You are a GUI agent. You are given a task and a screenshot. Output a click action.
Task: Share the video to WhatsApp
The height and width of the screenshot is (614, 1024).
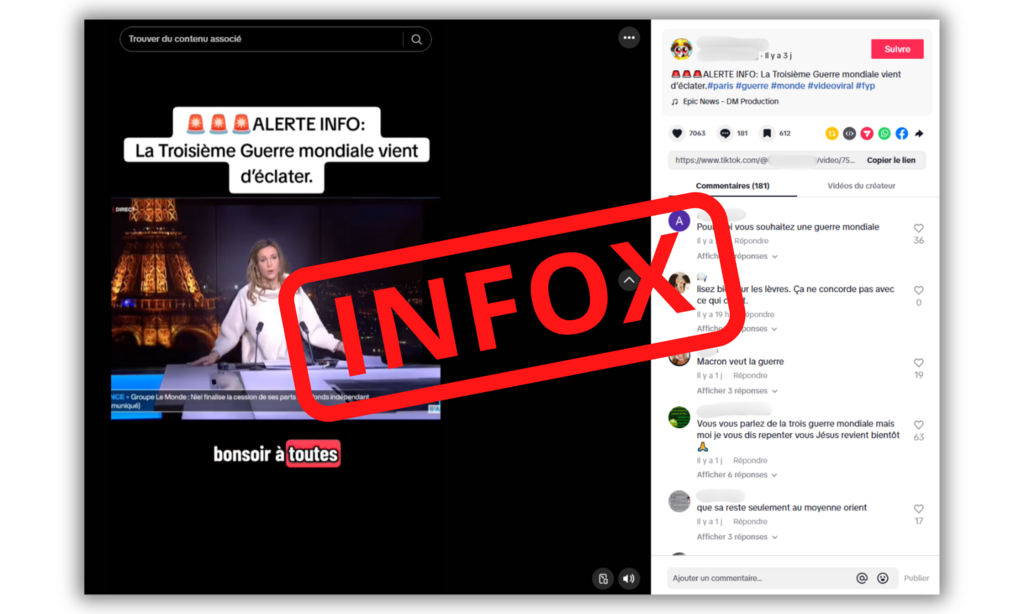[x=884, y=133]
